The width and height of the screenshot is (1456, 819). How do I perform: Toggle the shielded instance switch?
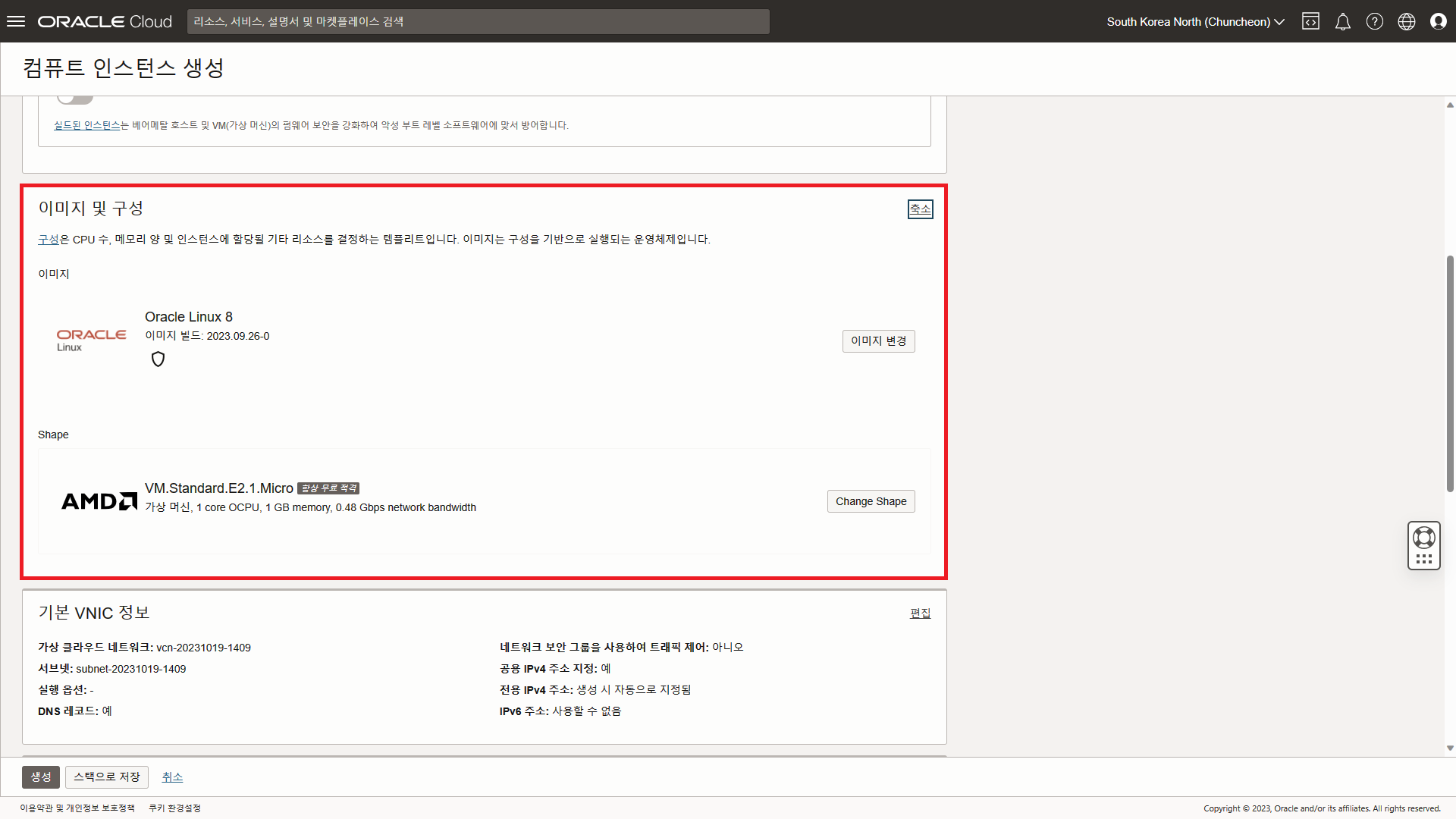click(x=74, y=99)
